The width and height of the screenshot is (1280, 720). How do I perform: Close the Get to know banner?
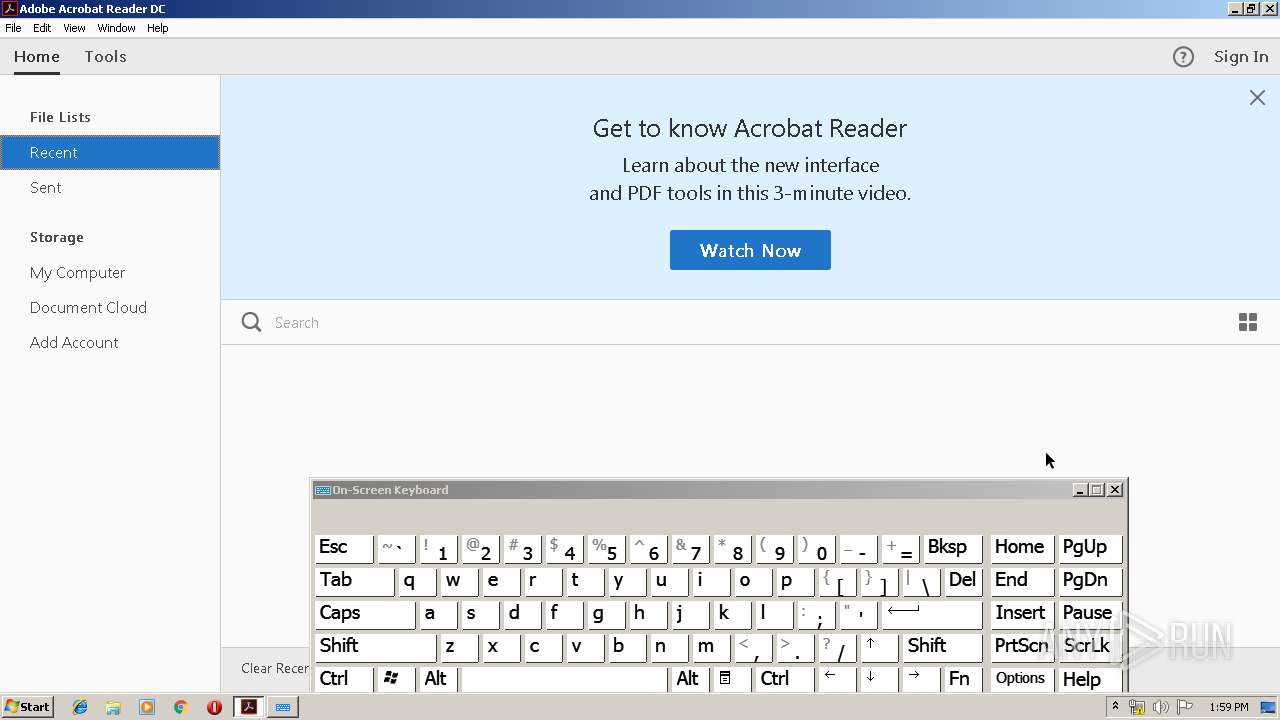pyautogui.click(x=1257, y=97)
